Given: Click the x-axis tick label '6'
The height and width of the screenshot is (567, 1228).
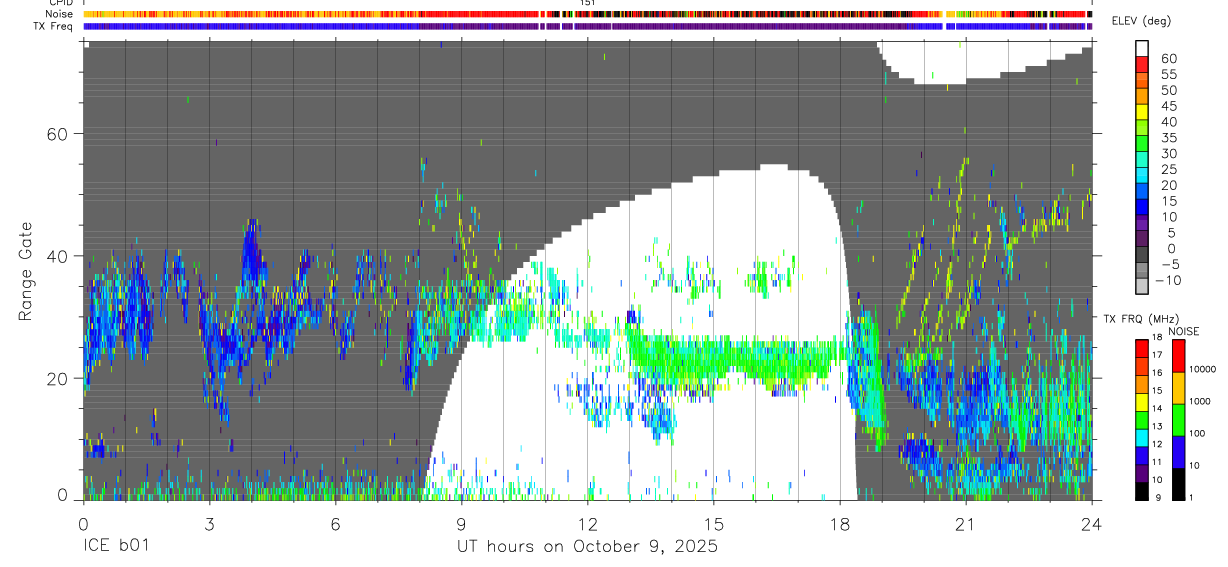Looking at the screenshot, I should [x=335, y=523].
